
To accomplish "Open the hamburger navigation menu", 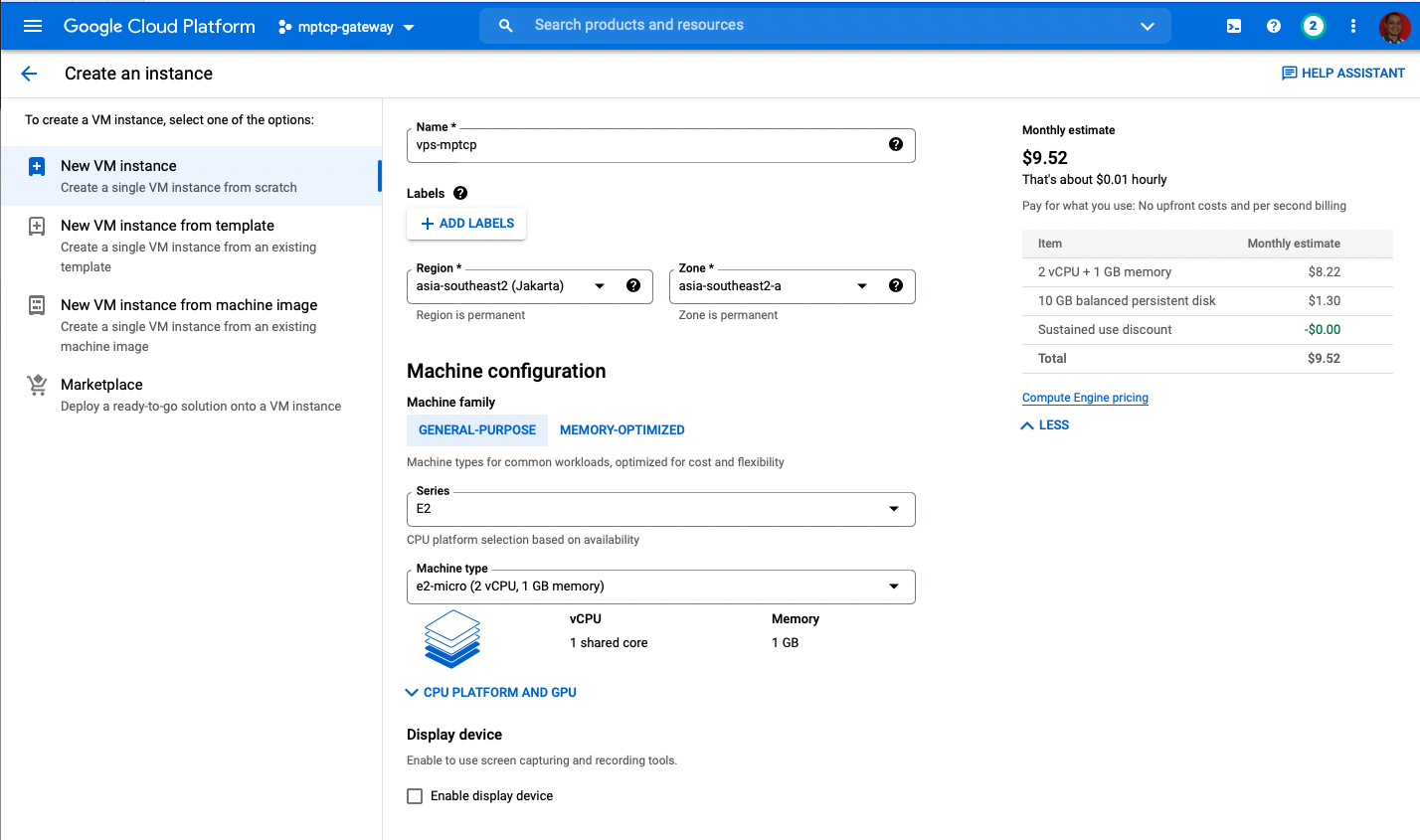I will pos(33,26).
